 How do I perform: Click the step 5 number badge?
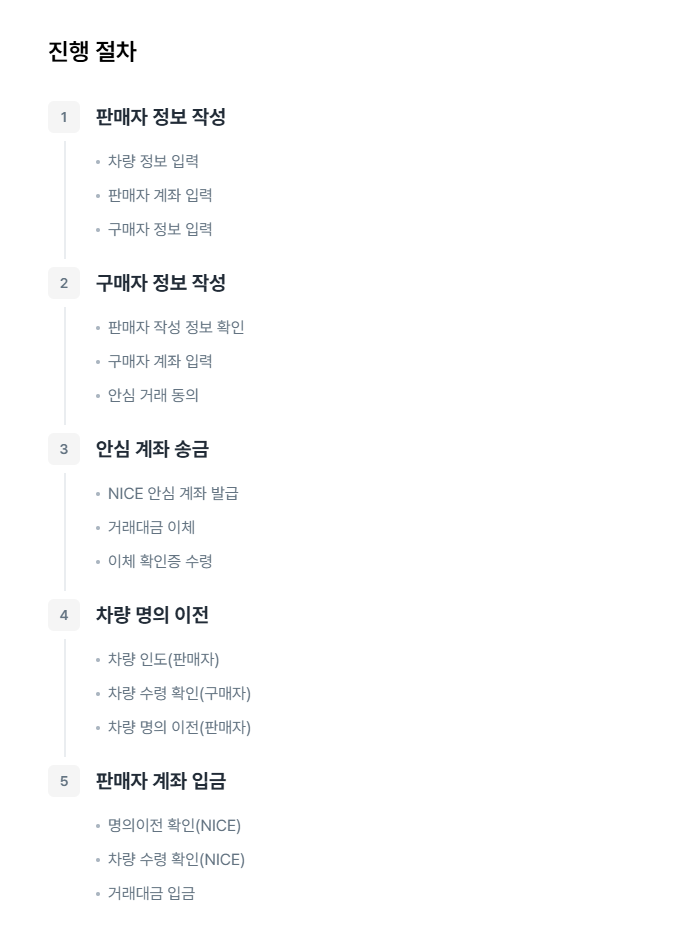click(64, 781)
